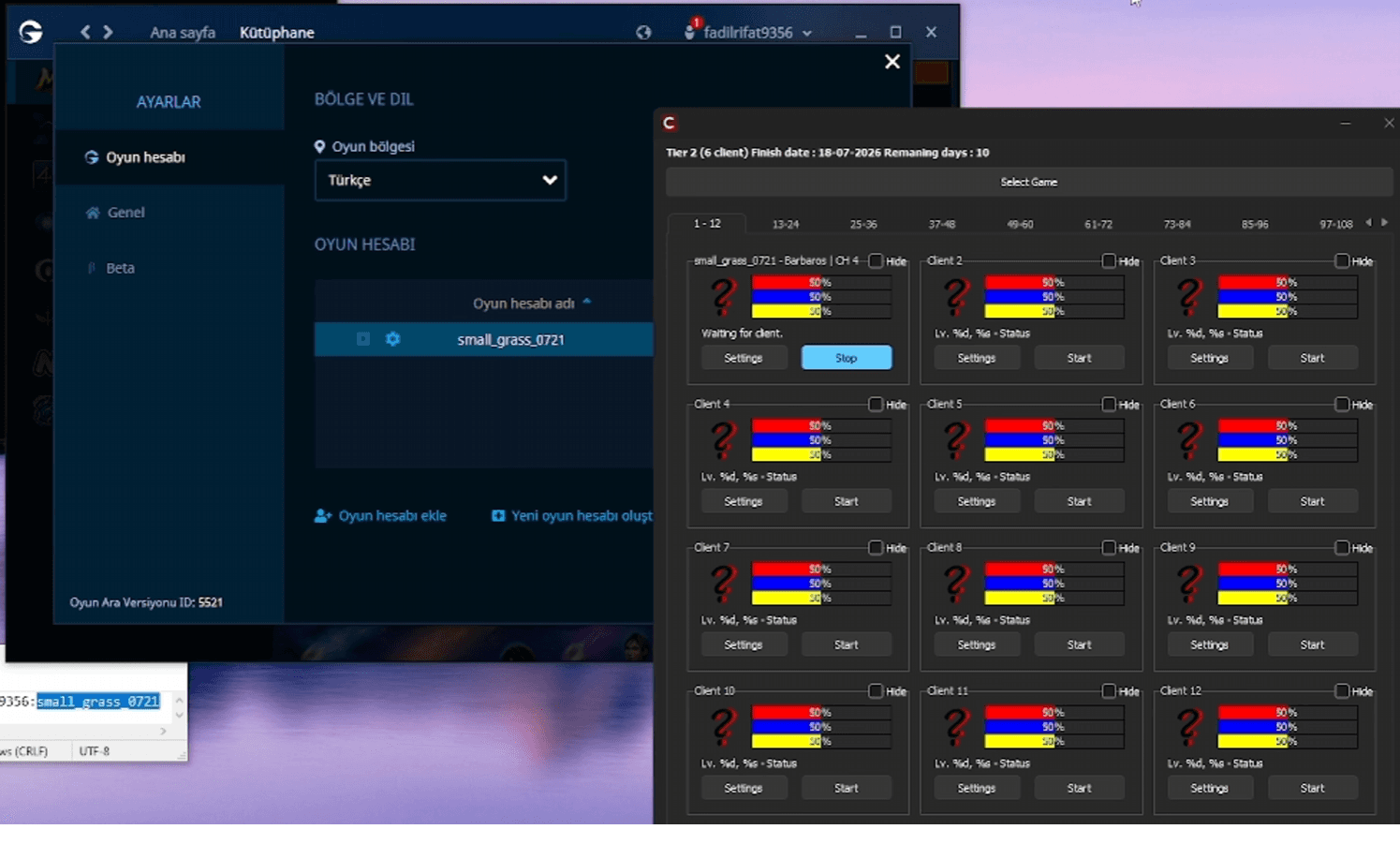Switch to the 25-36 clients tab

point(863,224)
